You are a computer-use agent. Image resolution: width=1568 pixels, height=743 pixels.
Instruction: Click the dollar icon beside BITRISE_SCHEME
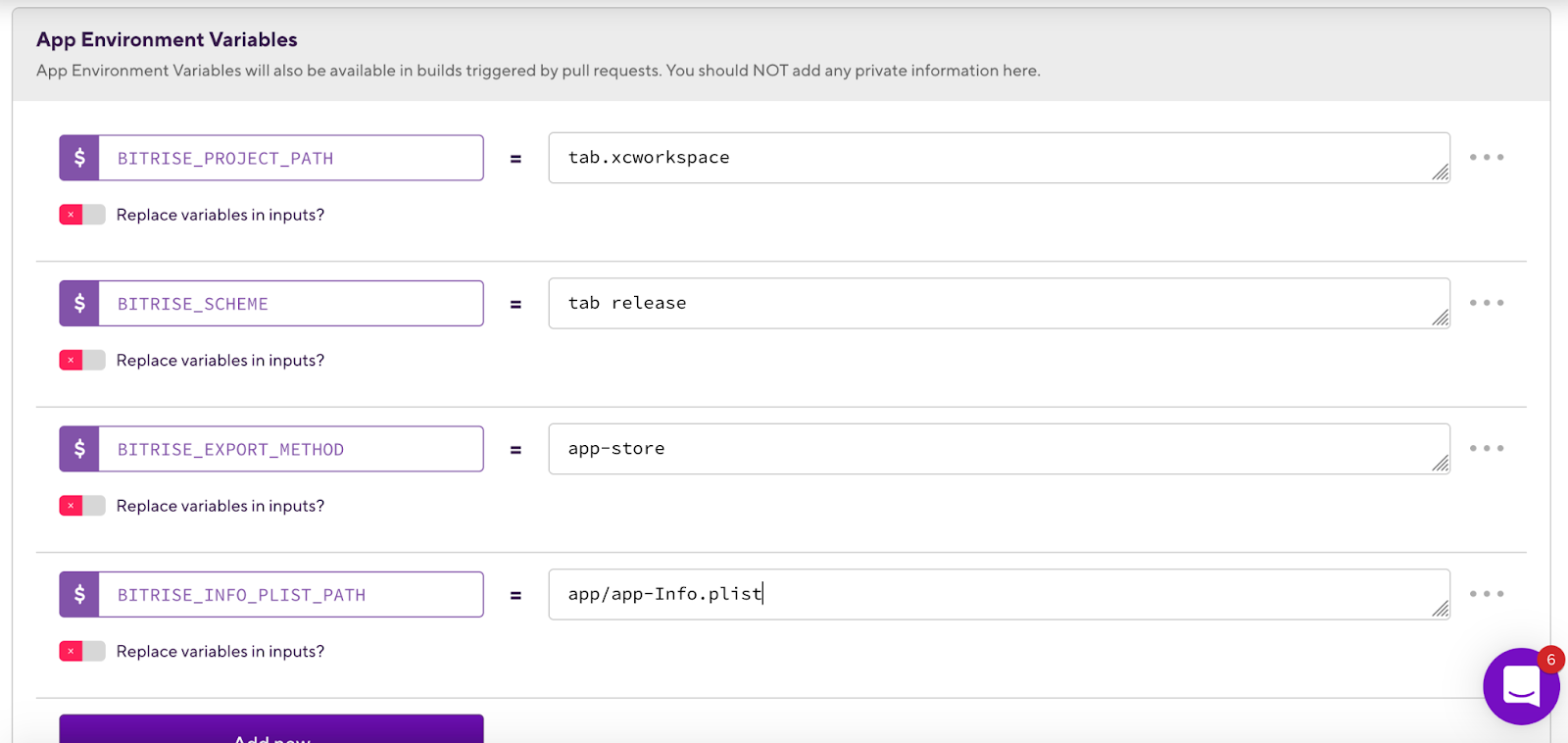pos(79,304)
